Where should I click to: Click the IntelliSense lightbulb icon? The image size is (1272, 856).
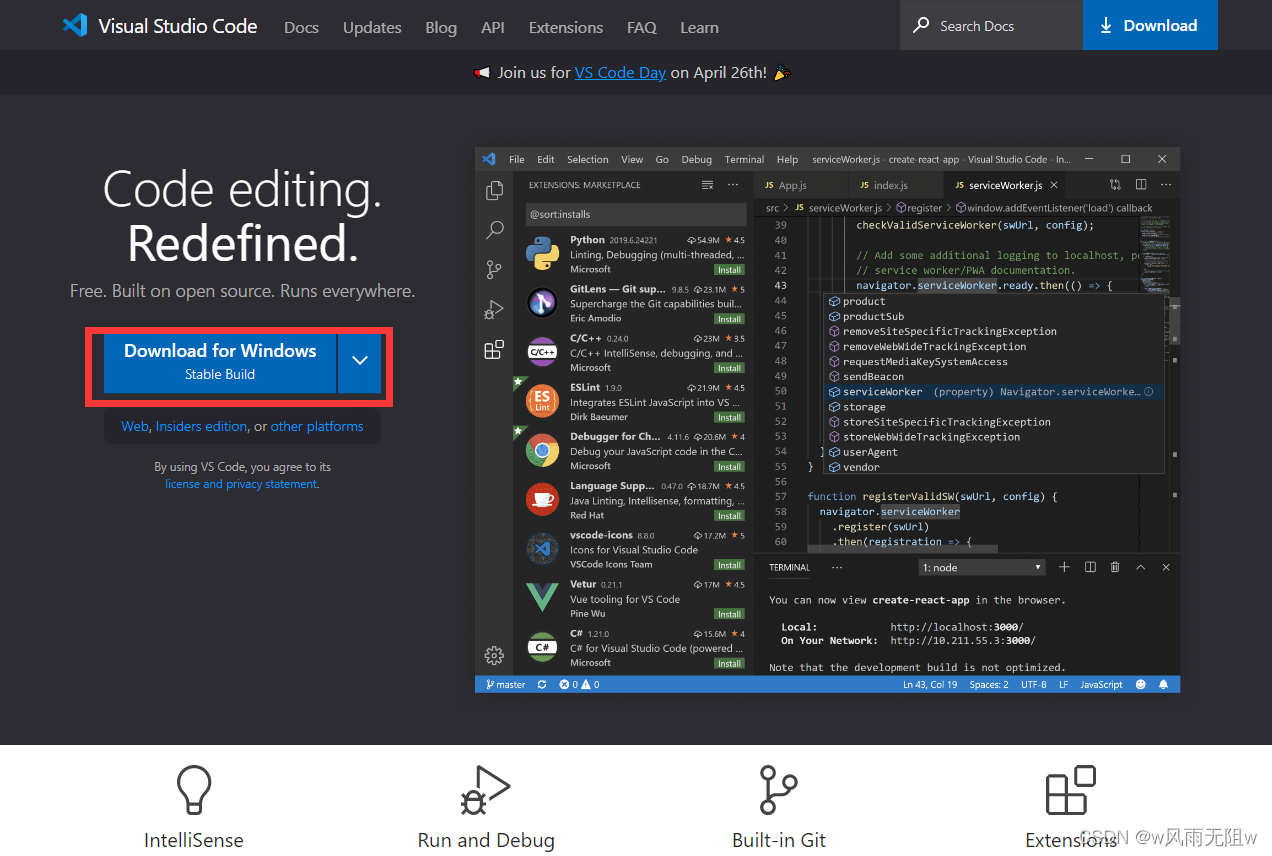pyautogui.click(x=193, y=791)
